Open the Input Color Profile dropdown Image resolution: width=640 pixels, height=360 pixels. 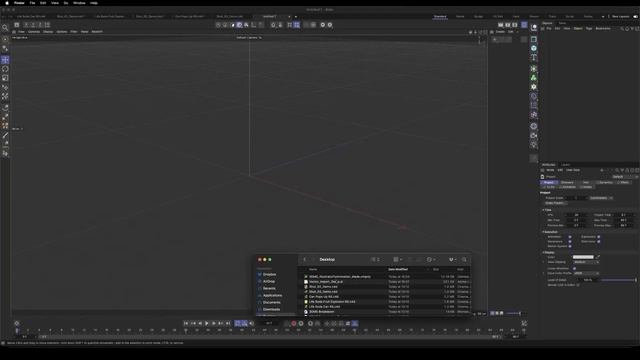click(586, 273)
